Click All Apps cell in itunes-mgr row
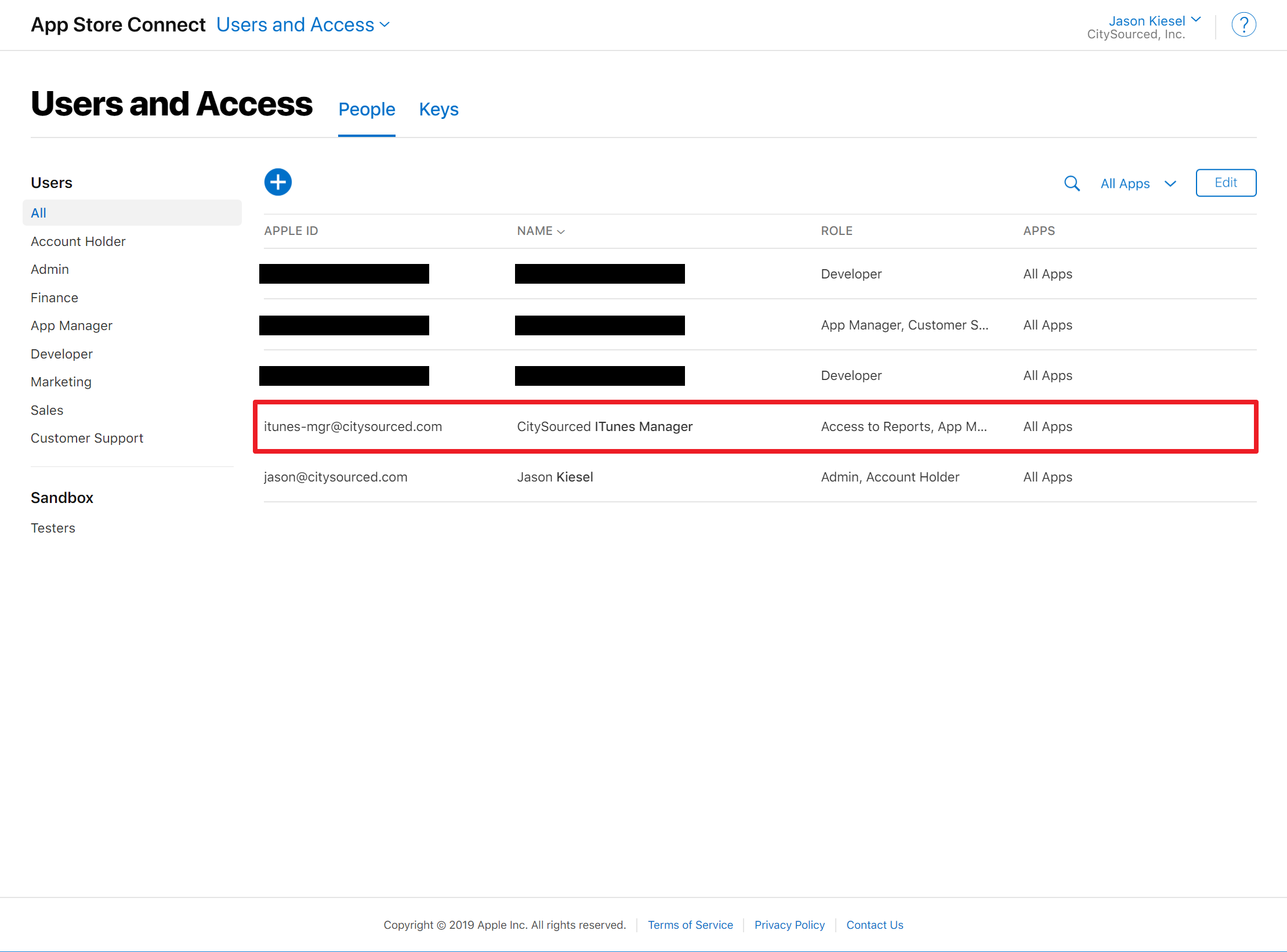Image resolution: width=1287 pixels, height=952 pixels. (1047, 426)
